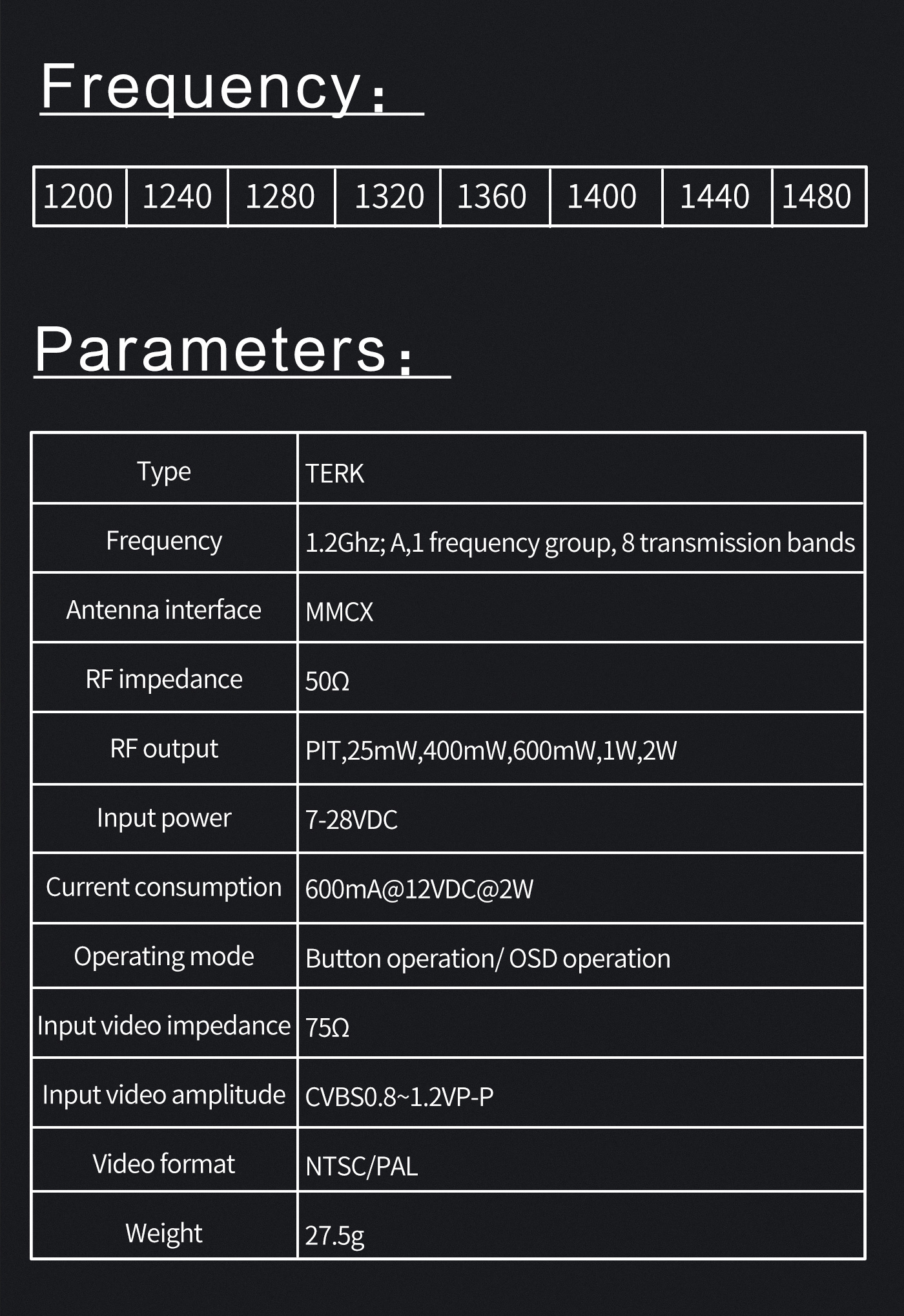
Task: Select the RF output power list
Action: click(x=491, y=751)
